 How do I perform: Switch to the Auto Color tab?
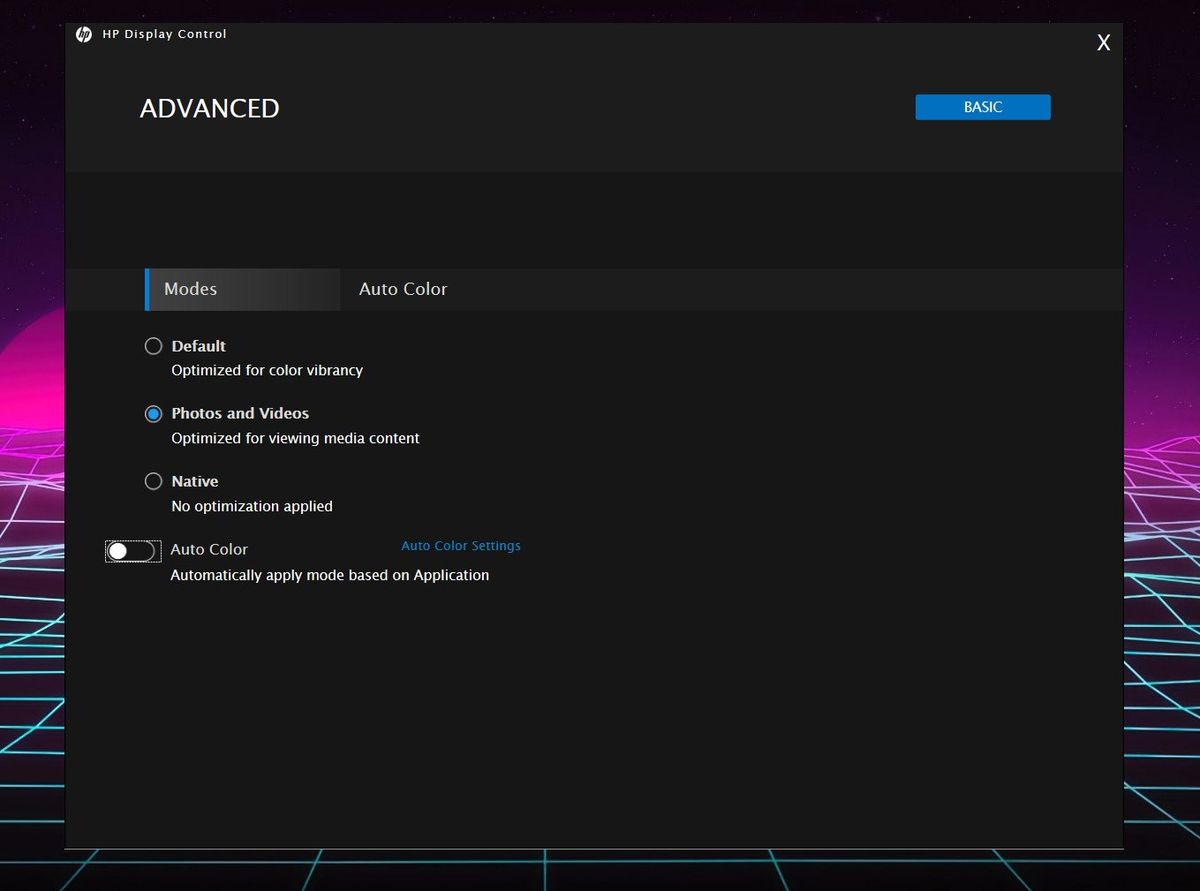pos(403,289)
